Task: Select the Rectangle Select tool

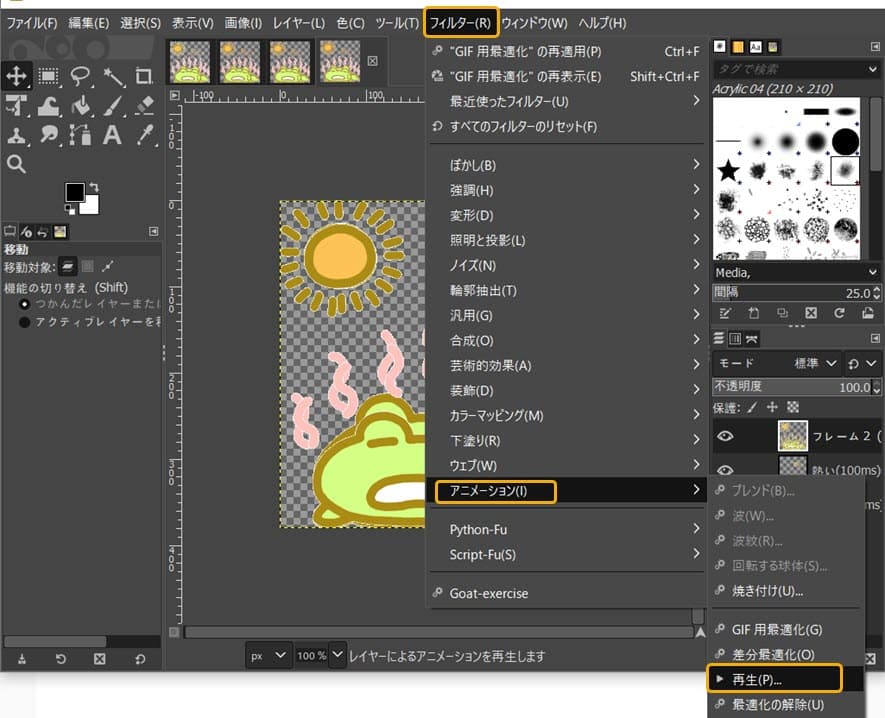Action: pyautogui.click(x=49, y=75)
